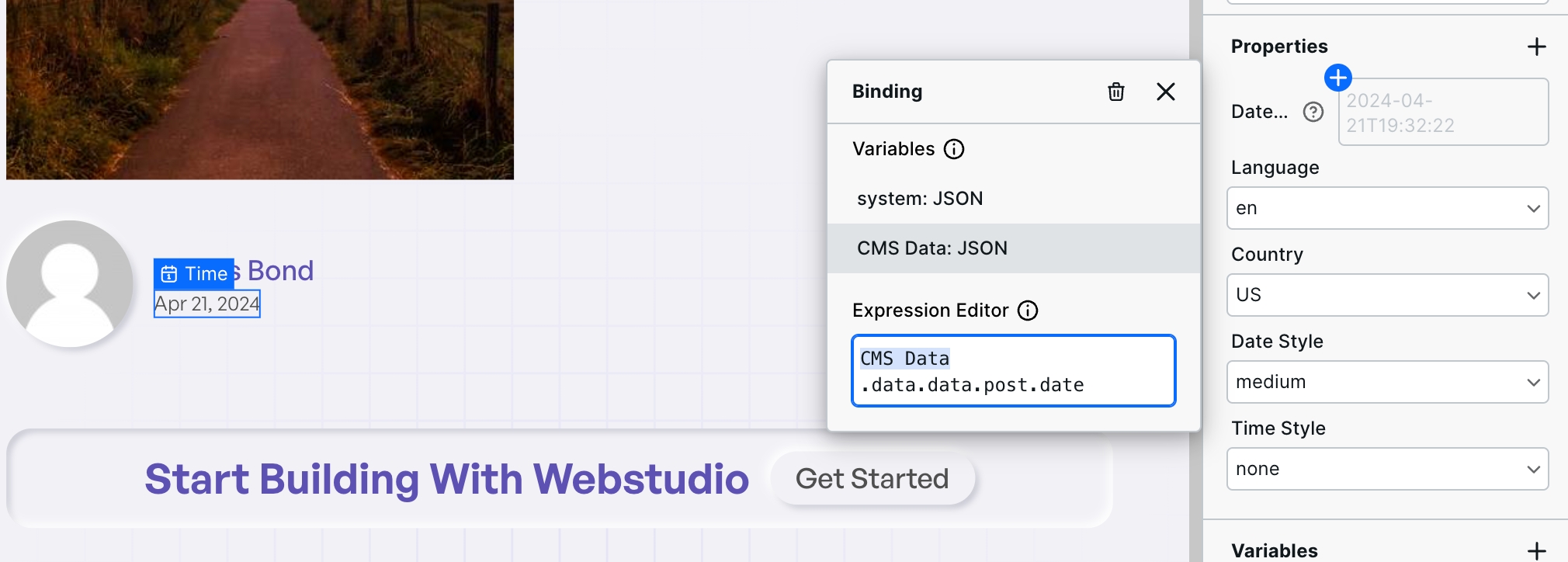The image size is (1568, 562).
Task: Click the blue binding plus button for Date
Action: (x=1337, y=78)
